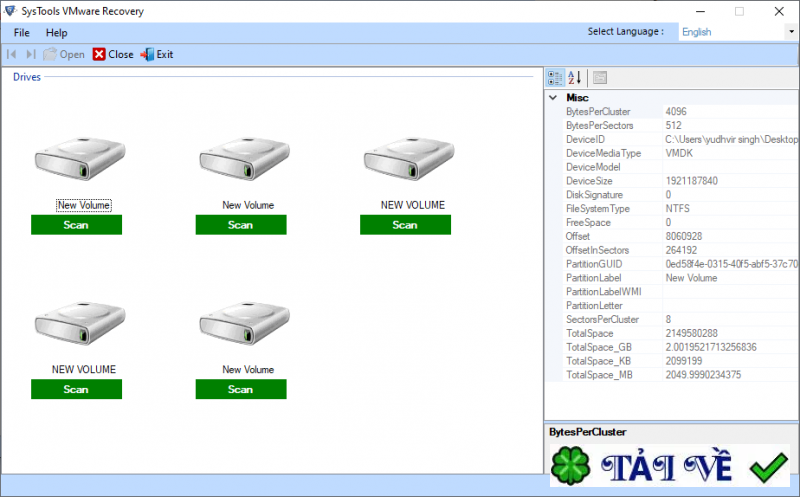Select the TotalSpace_KB property row
This screenshot has height=497, width=800.
coord(679,361)
